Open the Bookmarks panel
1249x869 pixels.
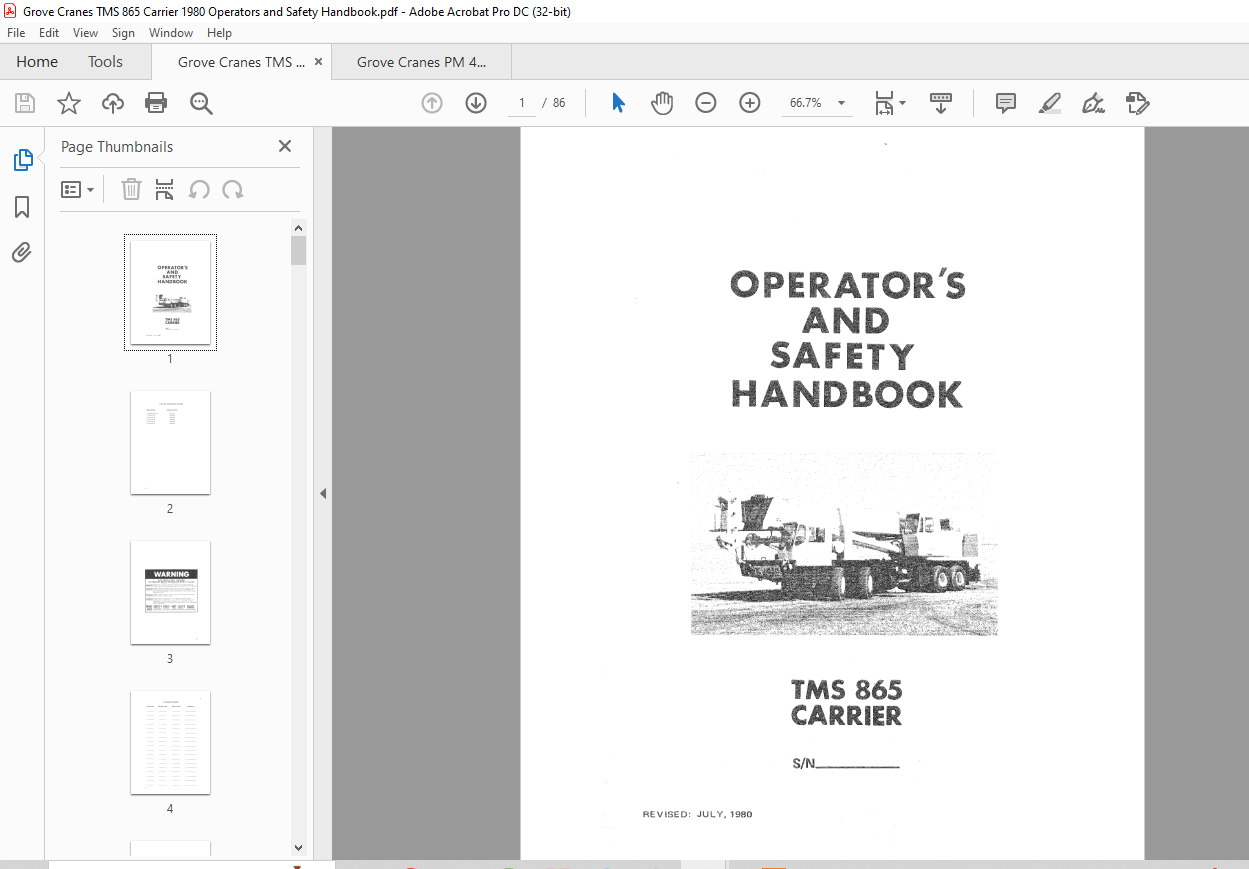(22, 207)
